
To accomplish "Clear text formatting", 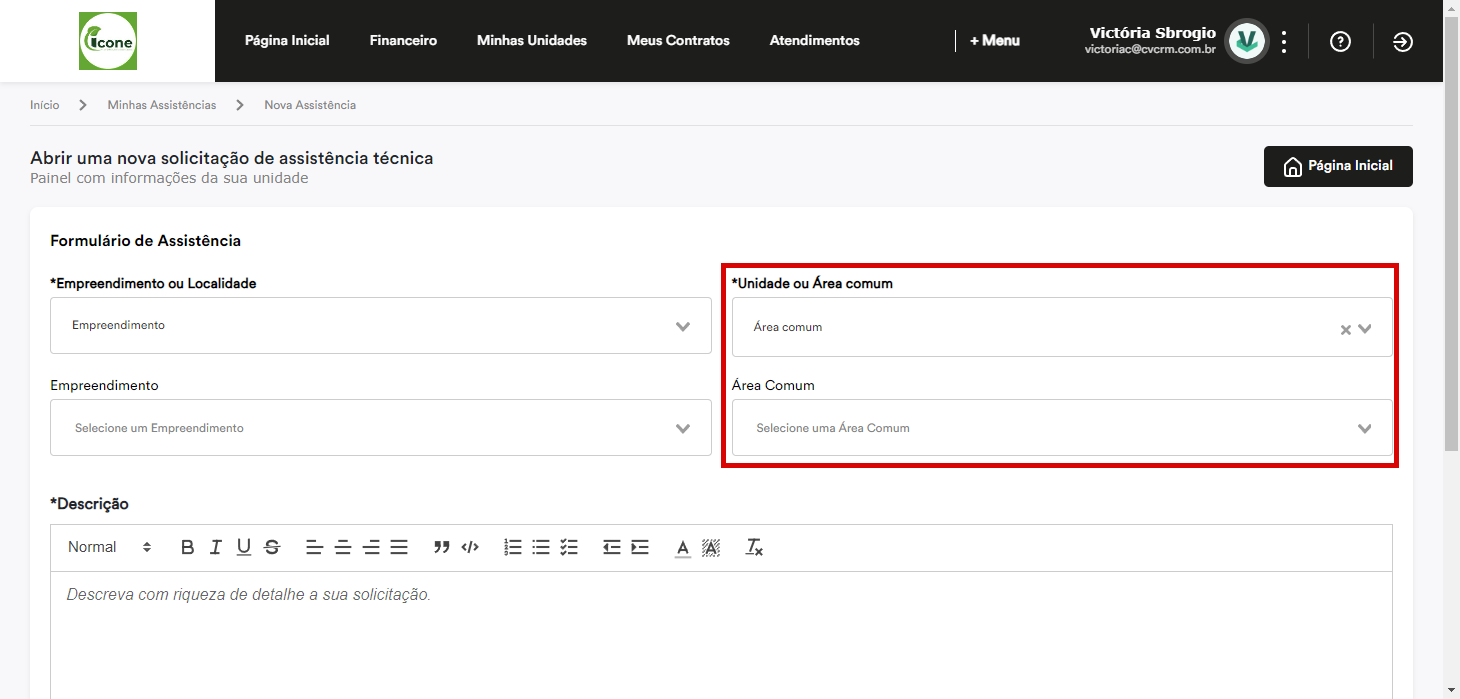I will click(754, 547).
